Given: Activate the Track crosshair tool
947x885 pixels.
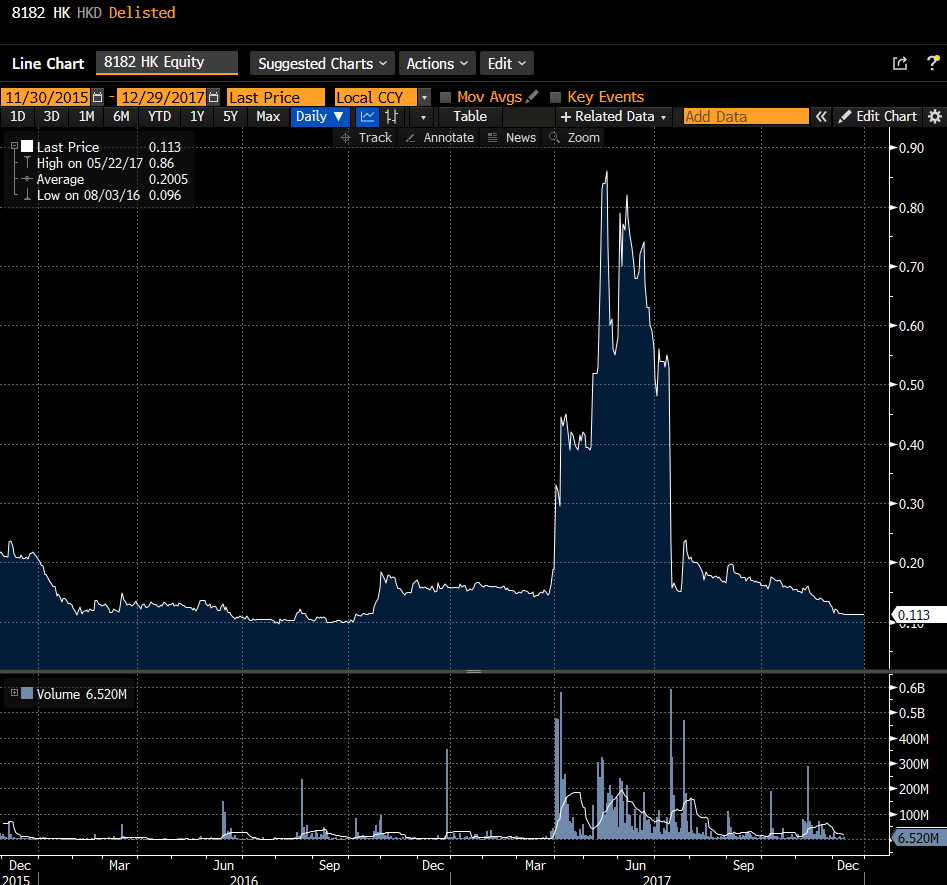Looking at the screenshot, I should point(366,138).
